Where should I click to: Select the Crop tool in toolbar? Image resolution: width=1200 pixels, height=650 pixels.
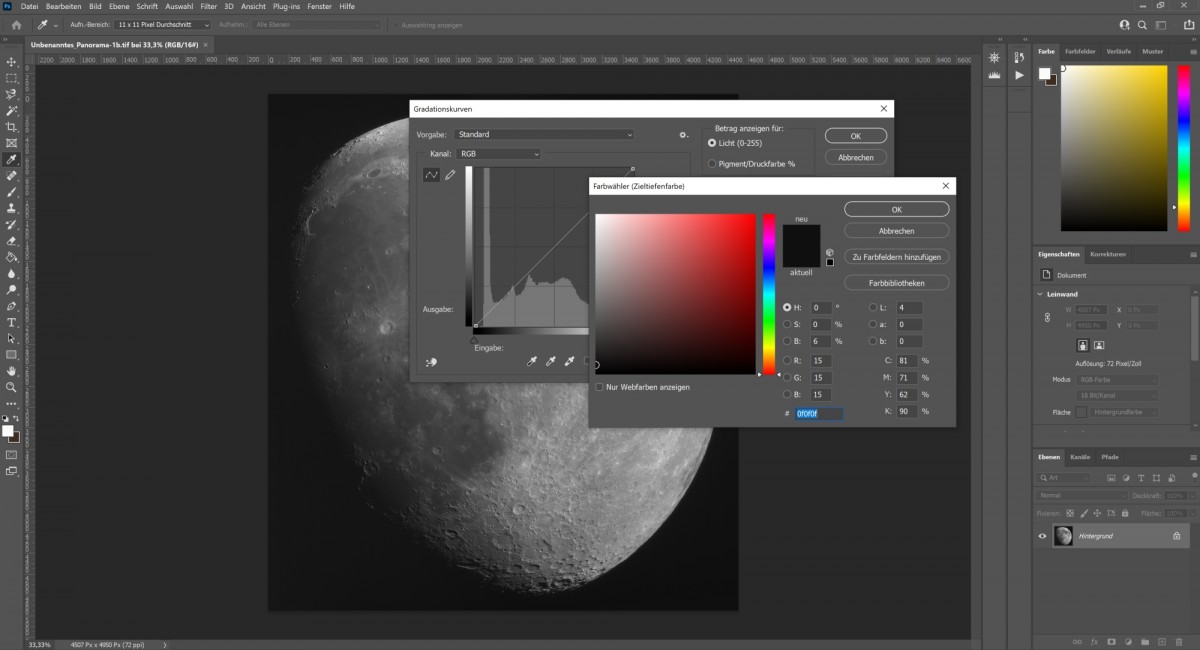click(x=12, y=127)
